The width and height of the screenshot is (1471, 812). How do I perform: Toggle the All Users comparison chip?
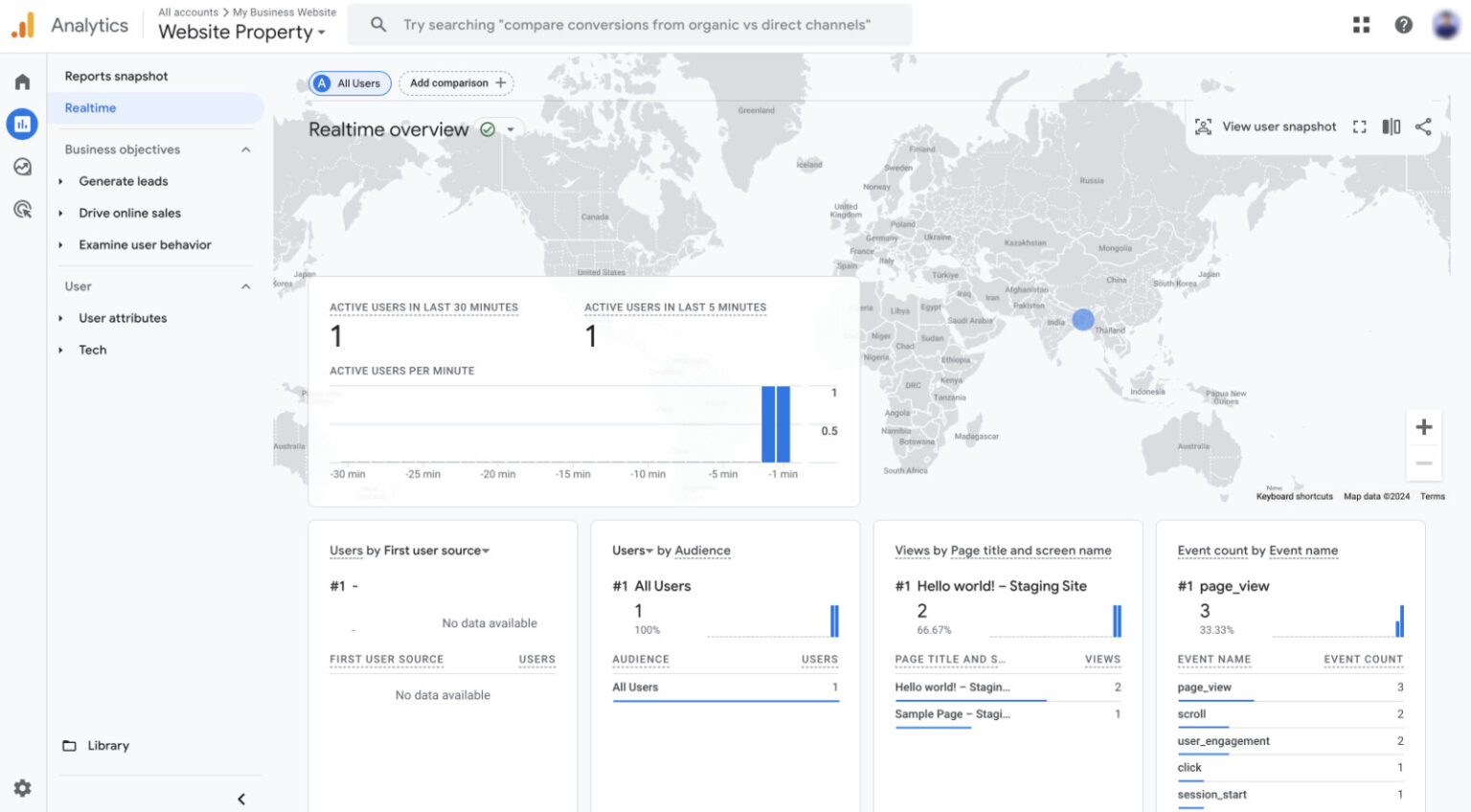349,83
